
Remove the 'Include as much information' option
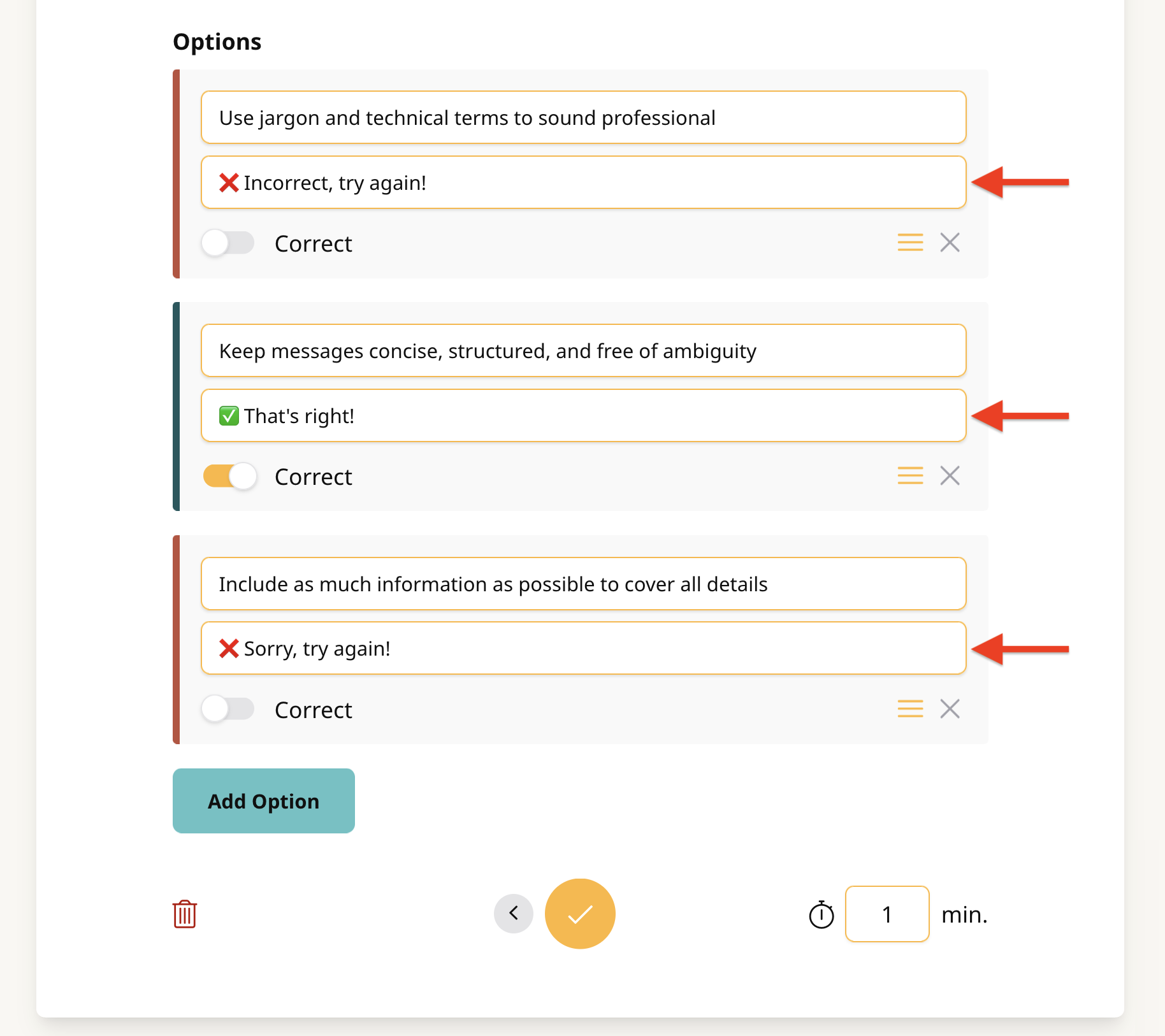click(950, 709)
